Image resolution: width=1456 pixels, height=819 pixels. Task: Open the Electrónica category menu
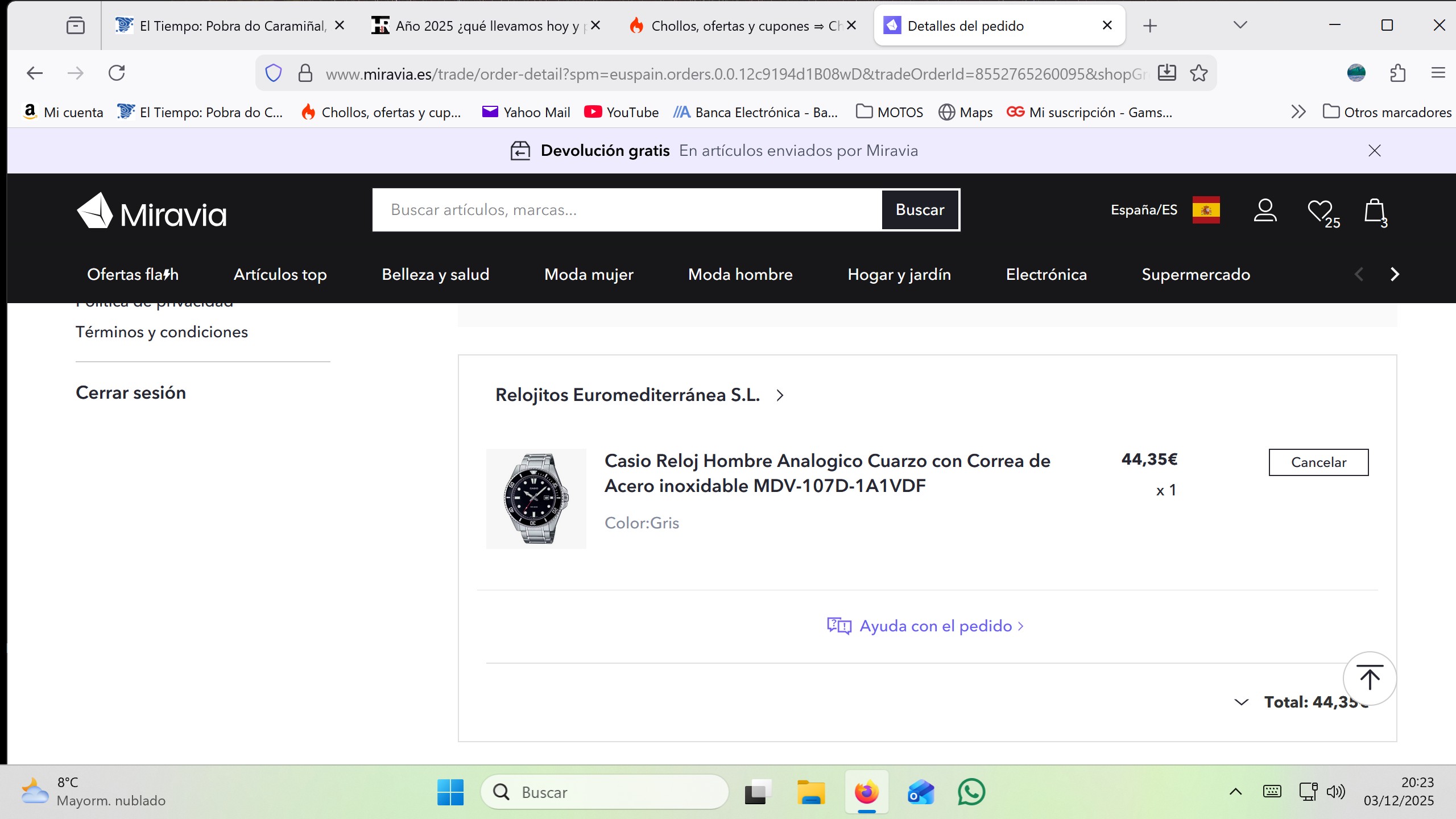click(x=1046, y=274)
